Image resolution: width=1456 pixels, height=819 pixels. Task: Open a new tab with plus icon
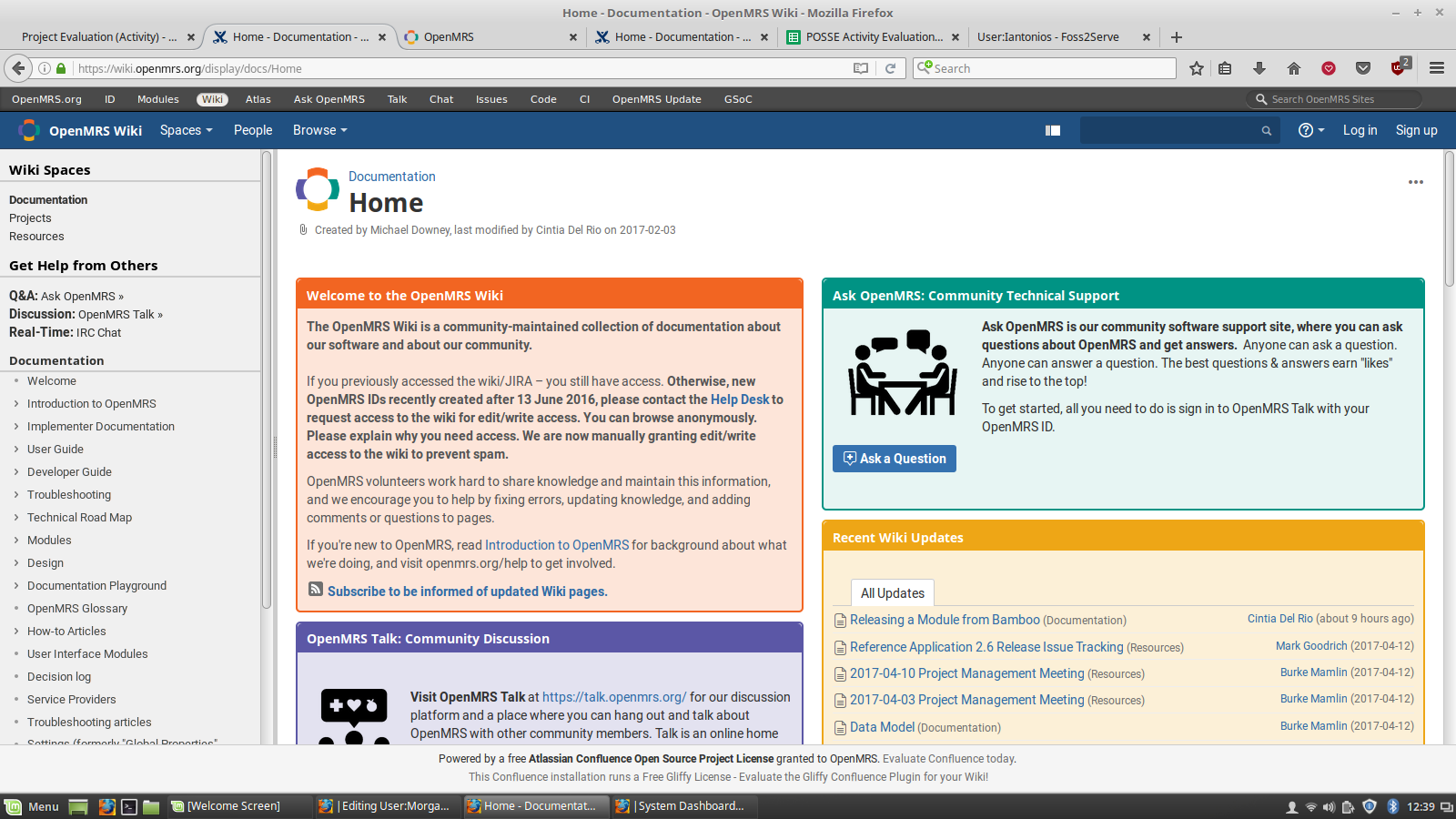[1177, 37]
